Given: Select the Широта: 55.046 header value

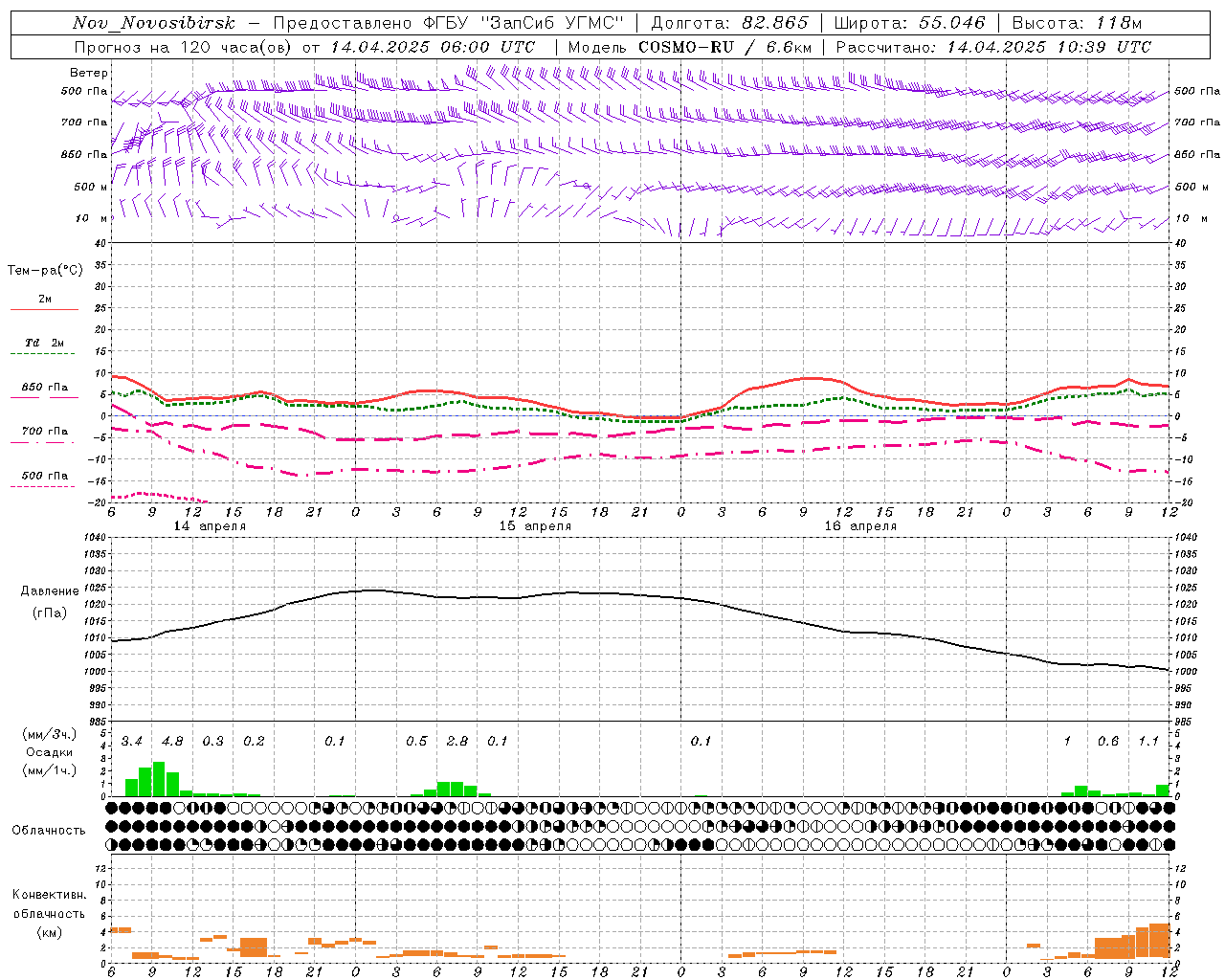Looking at the screenshot, I should point(910,23).
